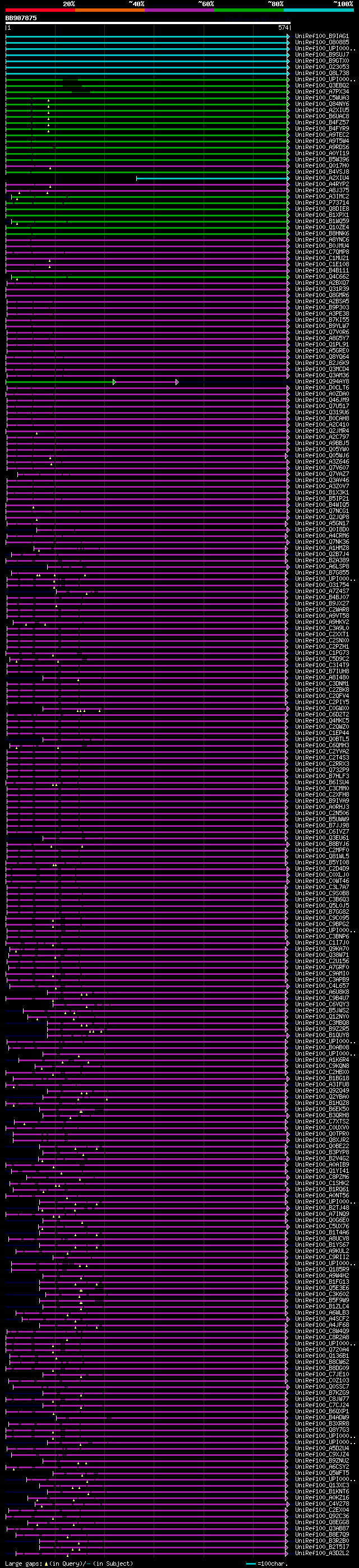Select hit label UniRef100_Q3MCD4
The width and height of the screenshot is (359, 1568).
[x=323, y=369]
